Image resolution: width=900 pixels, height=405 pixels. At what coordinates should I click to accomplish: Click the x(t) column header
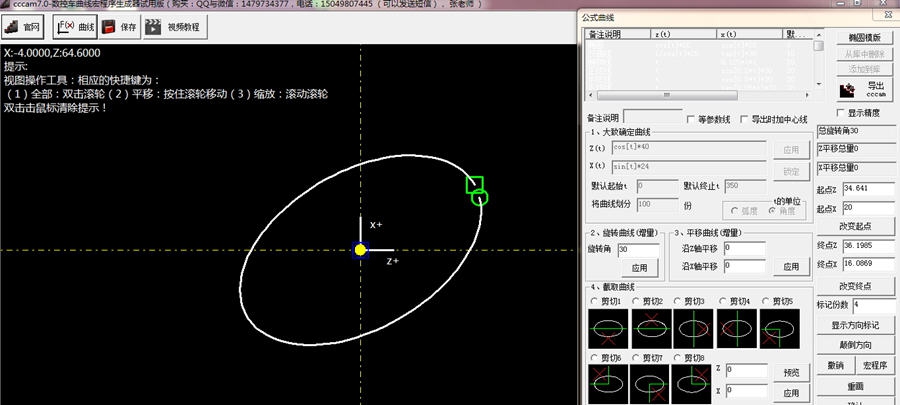coord(750,34)
